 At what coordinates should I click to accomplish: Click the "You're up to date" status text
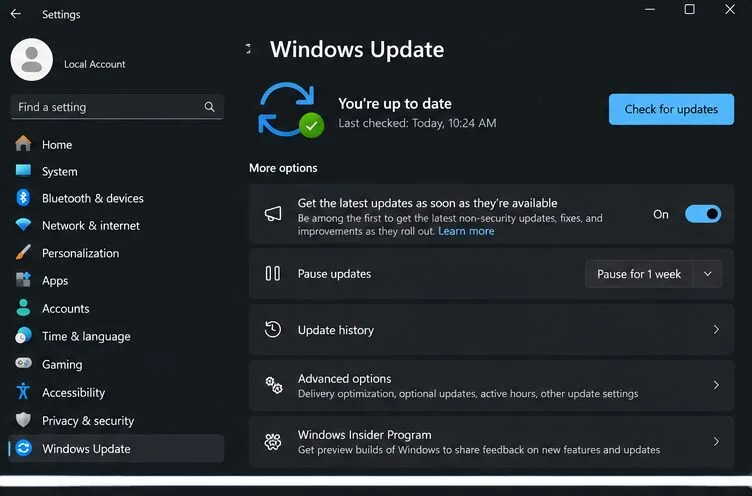[x=395, y=104]
